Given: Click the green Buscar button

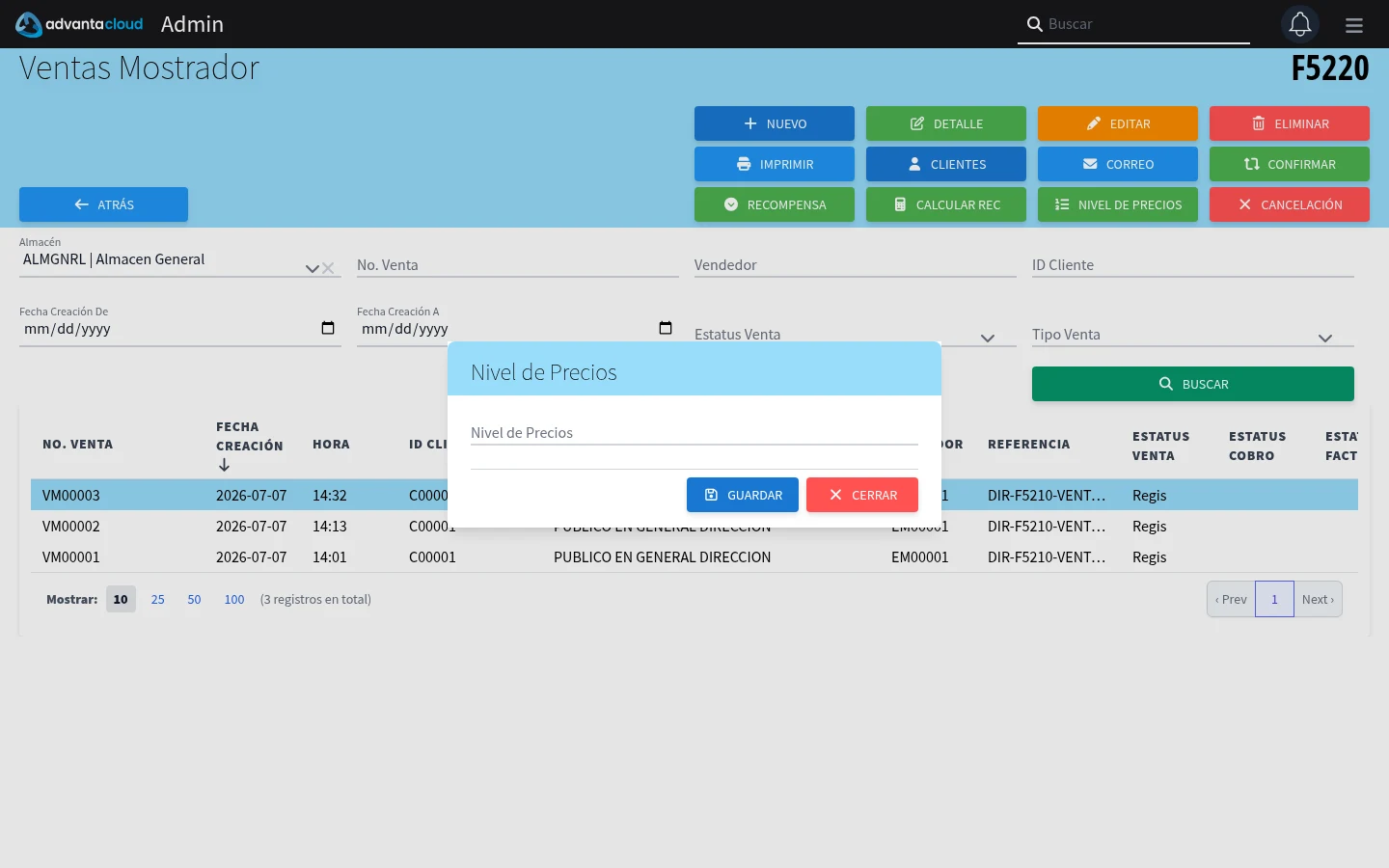Looking at the screenshot, I should pos(1193,384).
